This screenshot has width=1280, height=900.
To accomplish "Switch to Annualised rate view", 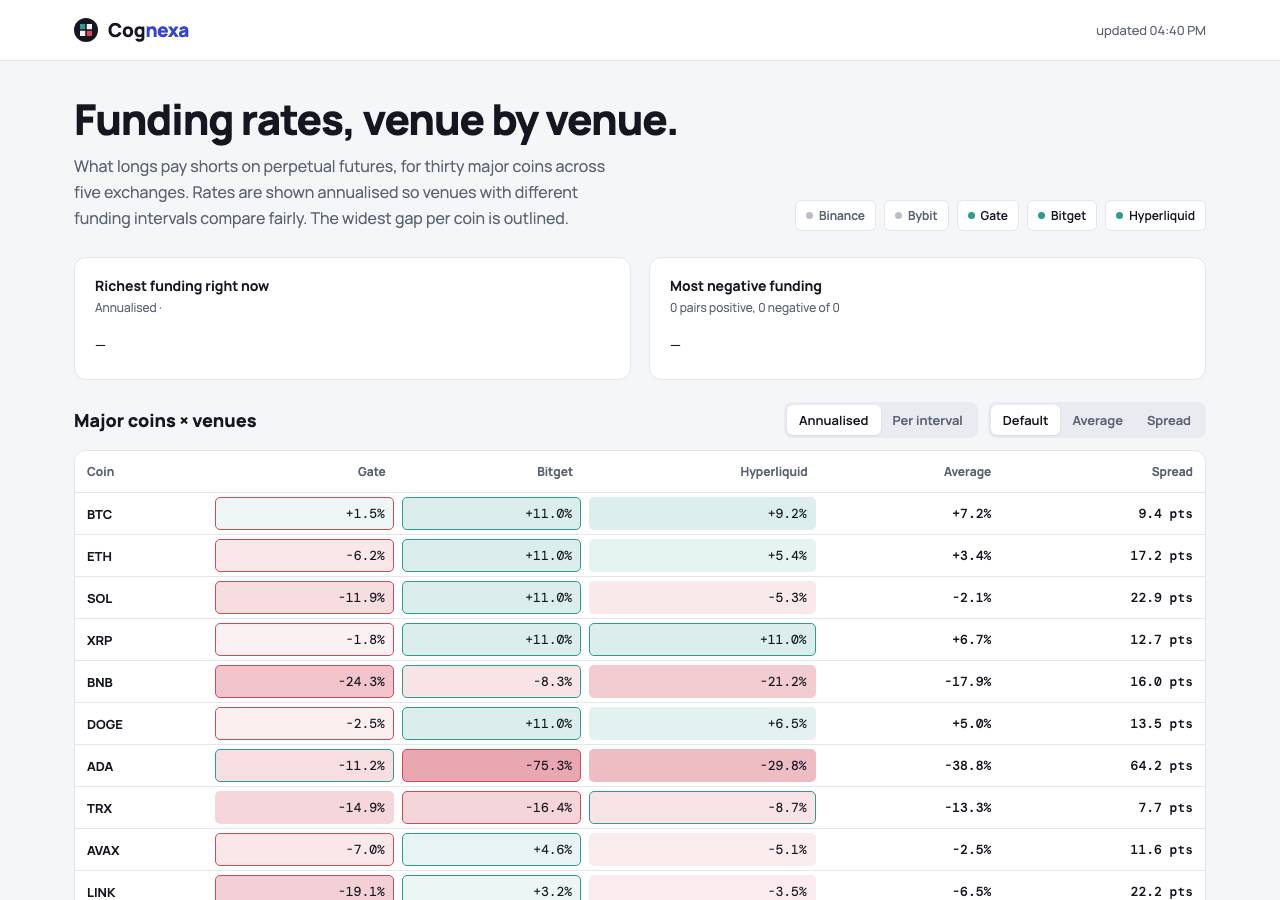I will pos(833,420).
